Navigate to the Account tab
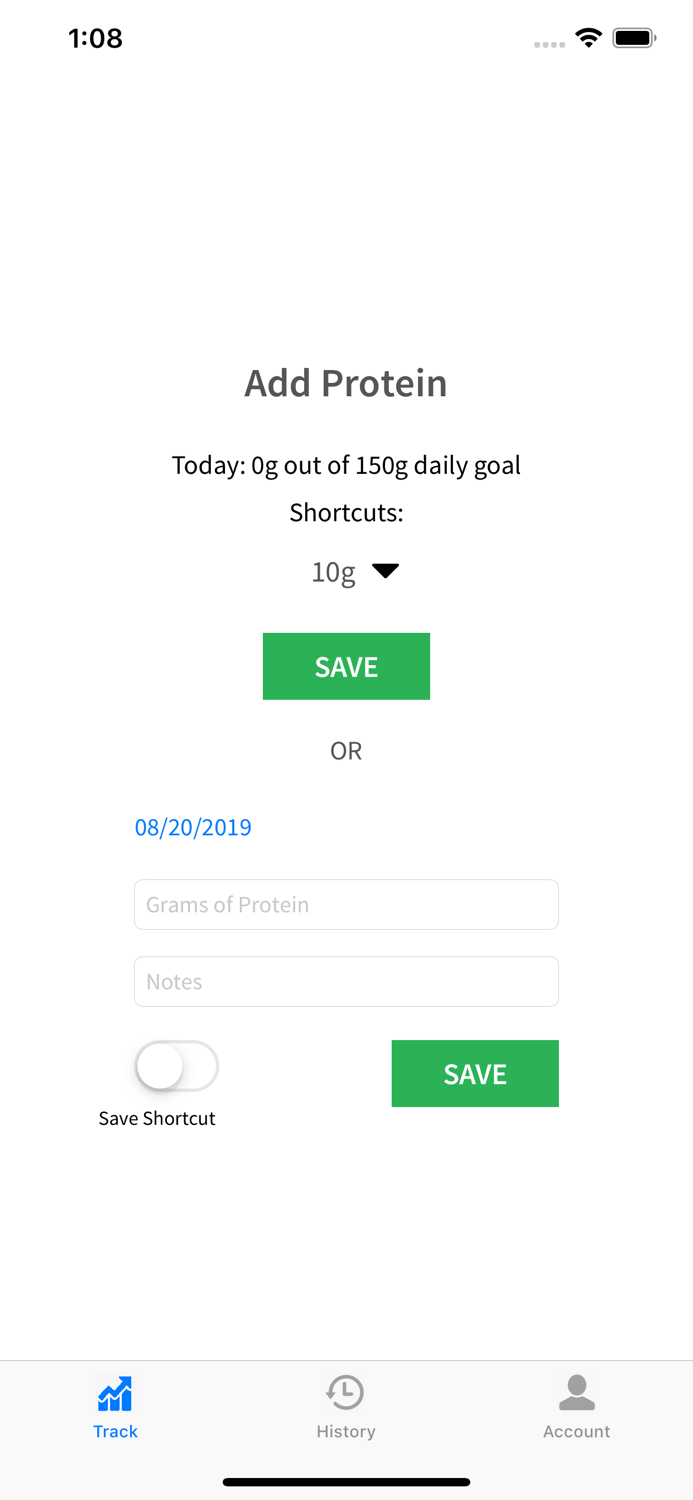693x1500 pixels. [x=577, y=1405]
